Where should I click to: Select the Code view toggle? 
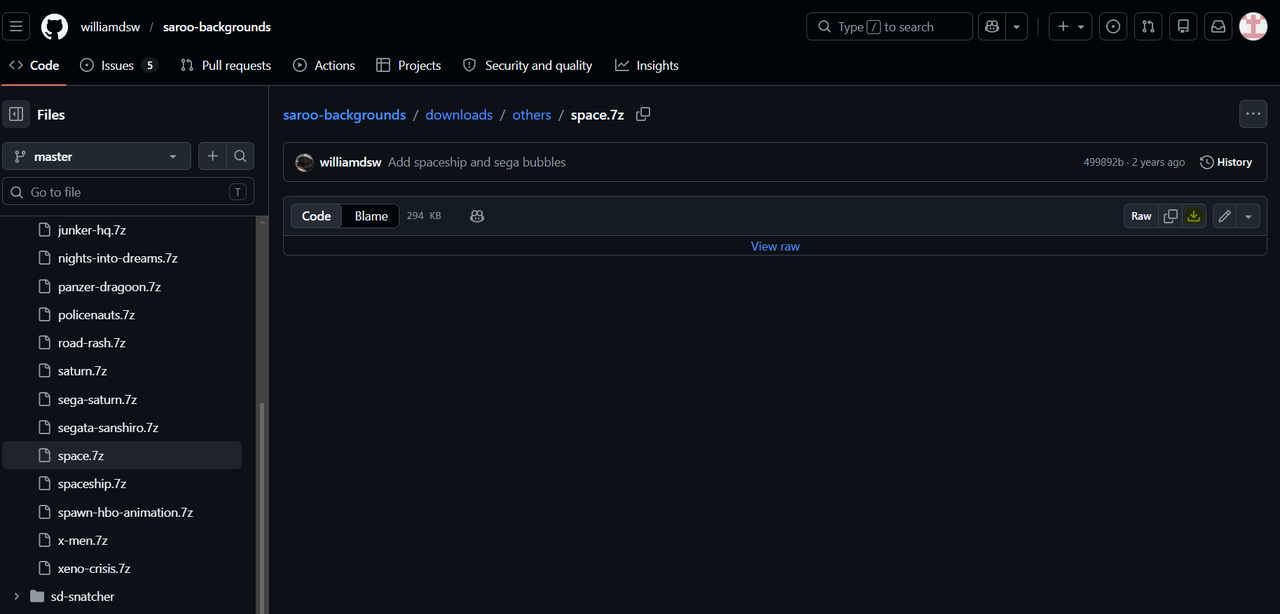316,216
